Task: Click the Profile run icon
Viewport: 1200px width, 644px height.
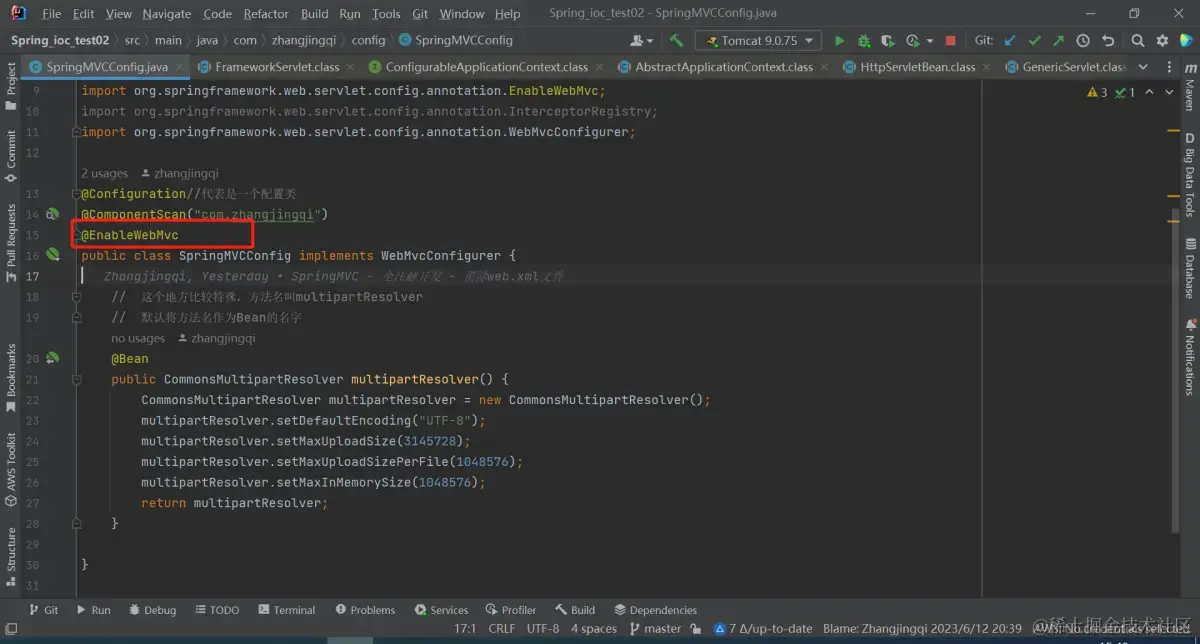Action: [x=911, y=41]
